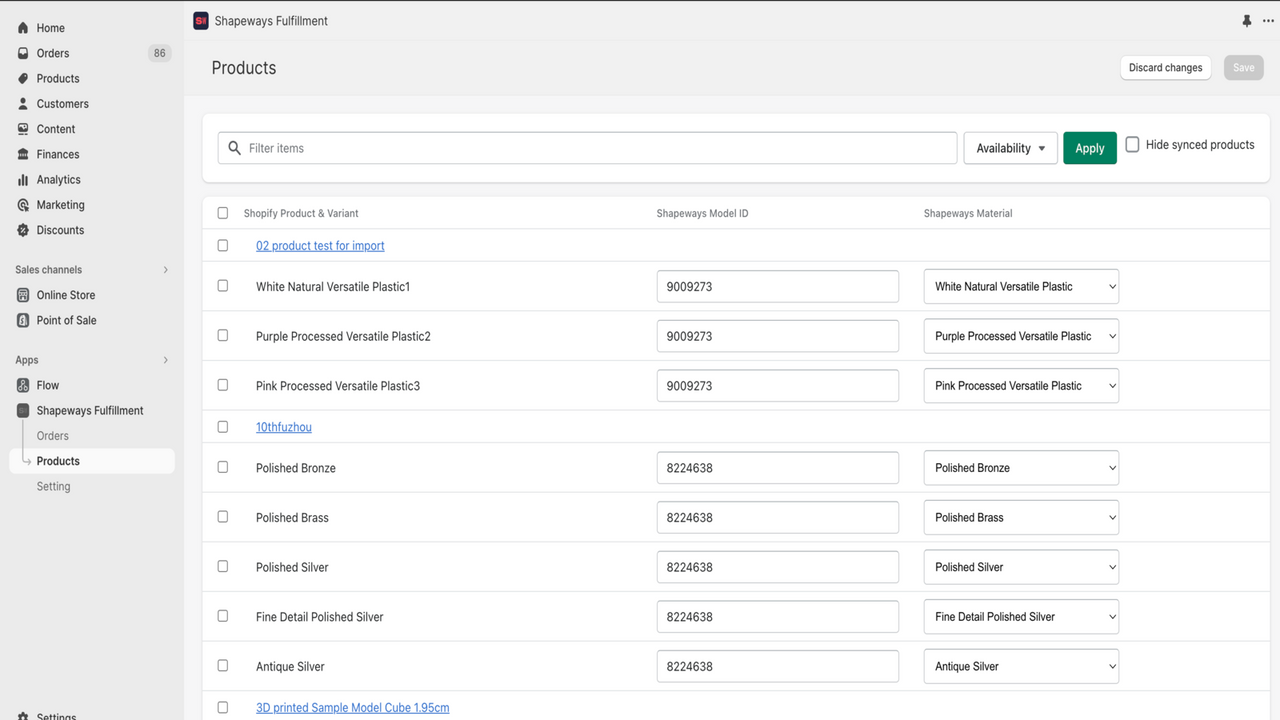Click the Apply button

pyautogui.click(x=1089, y=147)
